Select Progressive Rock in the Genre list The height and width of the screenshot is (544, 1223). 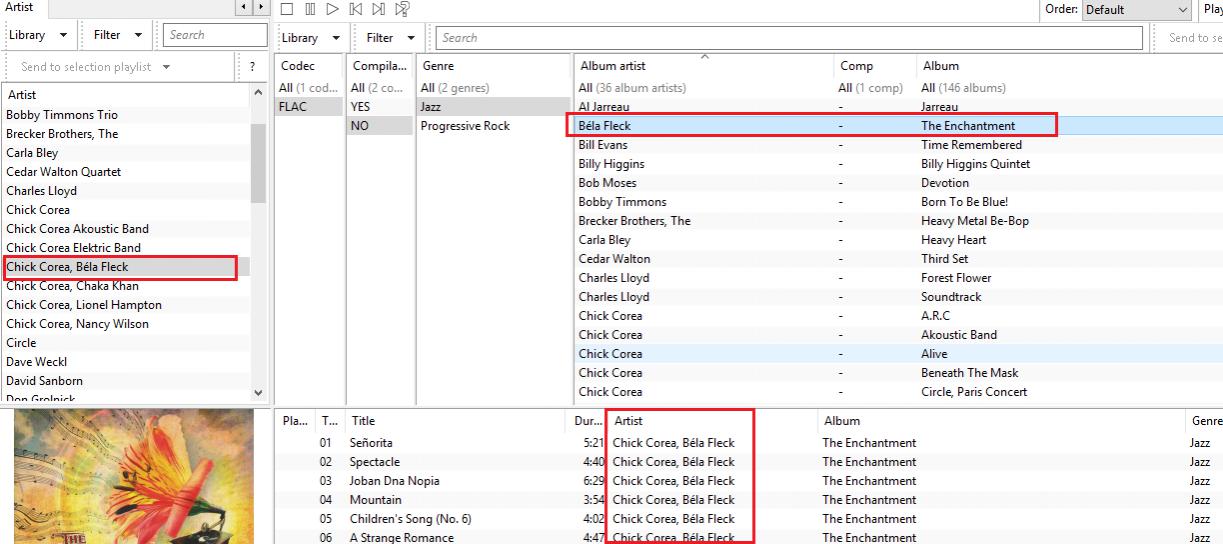(x=465, y=126)
